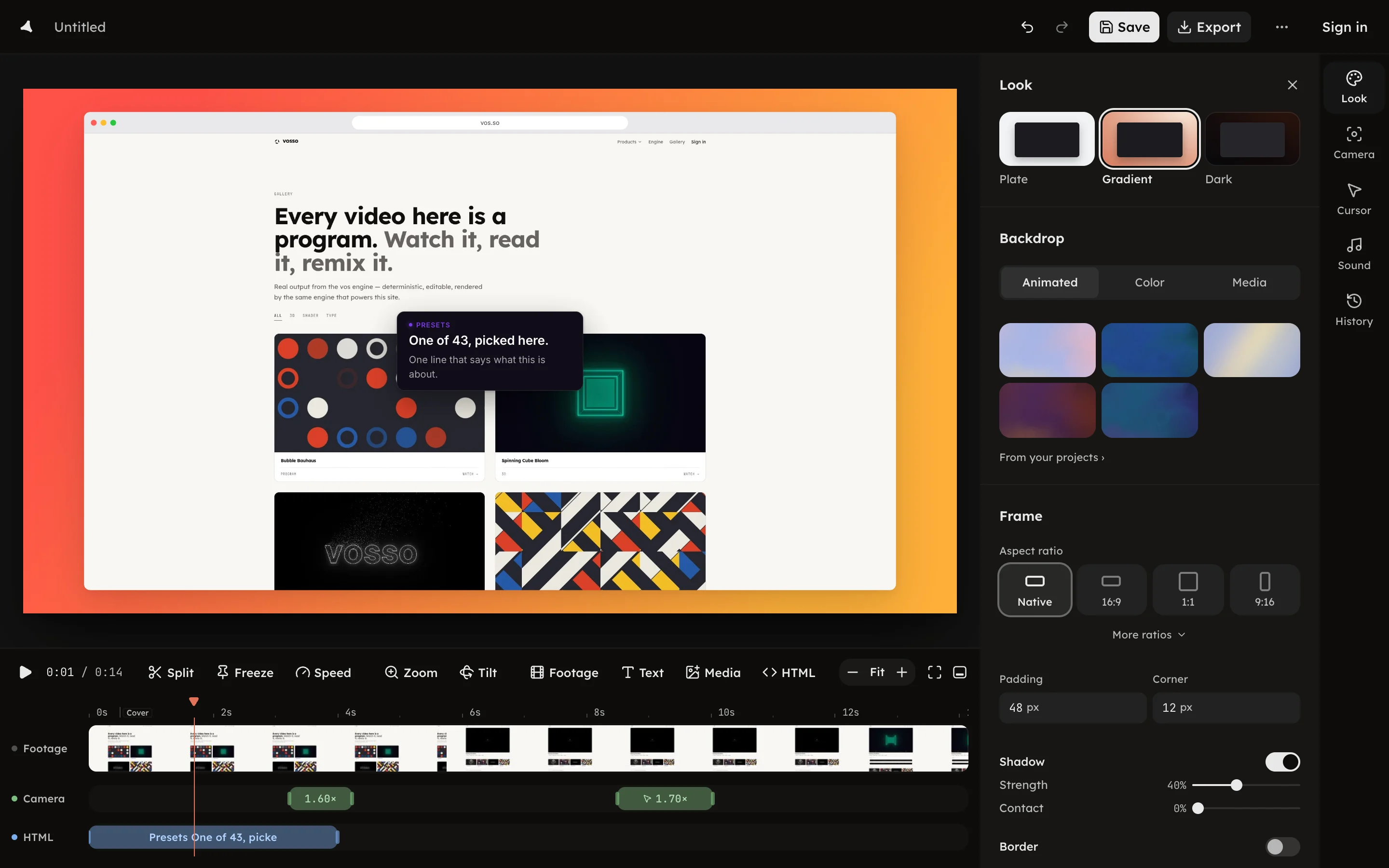Select the 1:1 aspect ratio
Screen dimensions: 1389x868
tap(1188, 590)
